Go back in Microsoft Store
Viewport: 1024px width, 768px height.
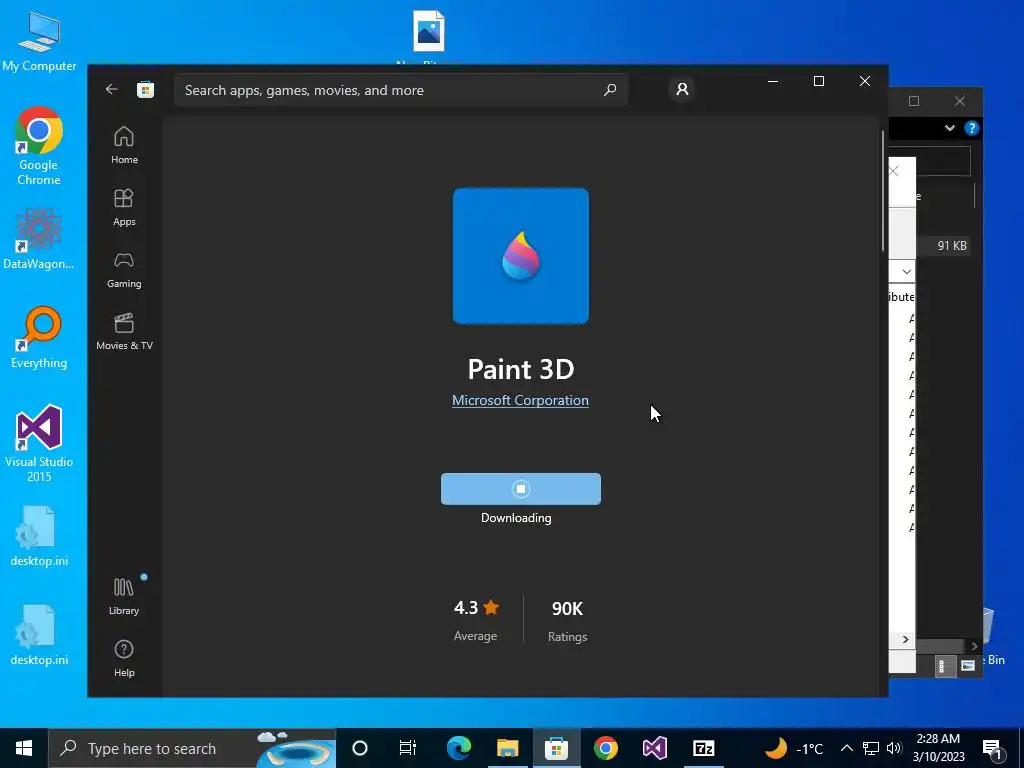(112, 89)
